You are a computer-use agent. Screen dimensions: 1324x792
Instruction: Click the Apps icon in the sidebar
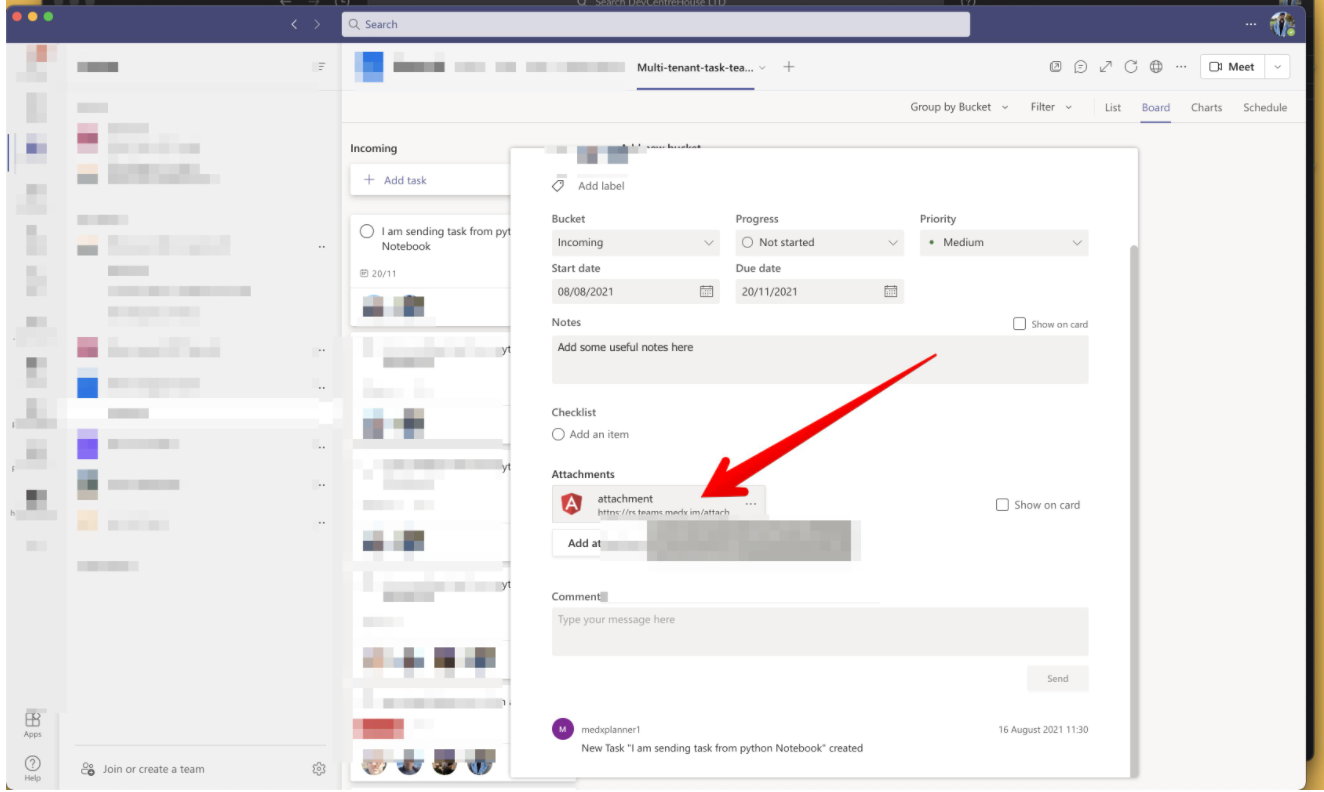coord(33,720)
